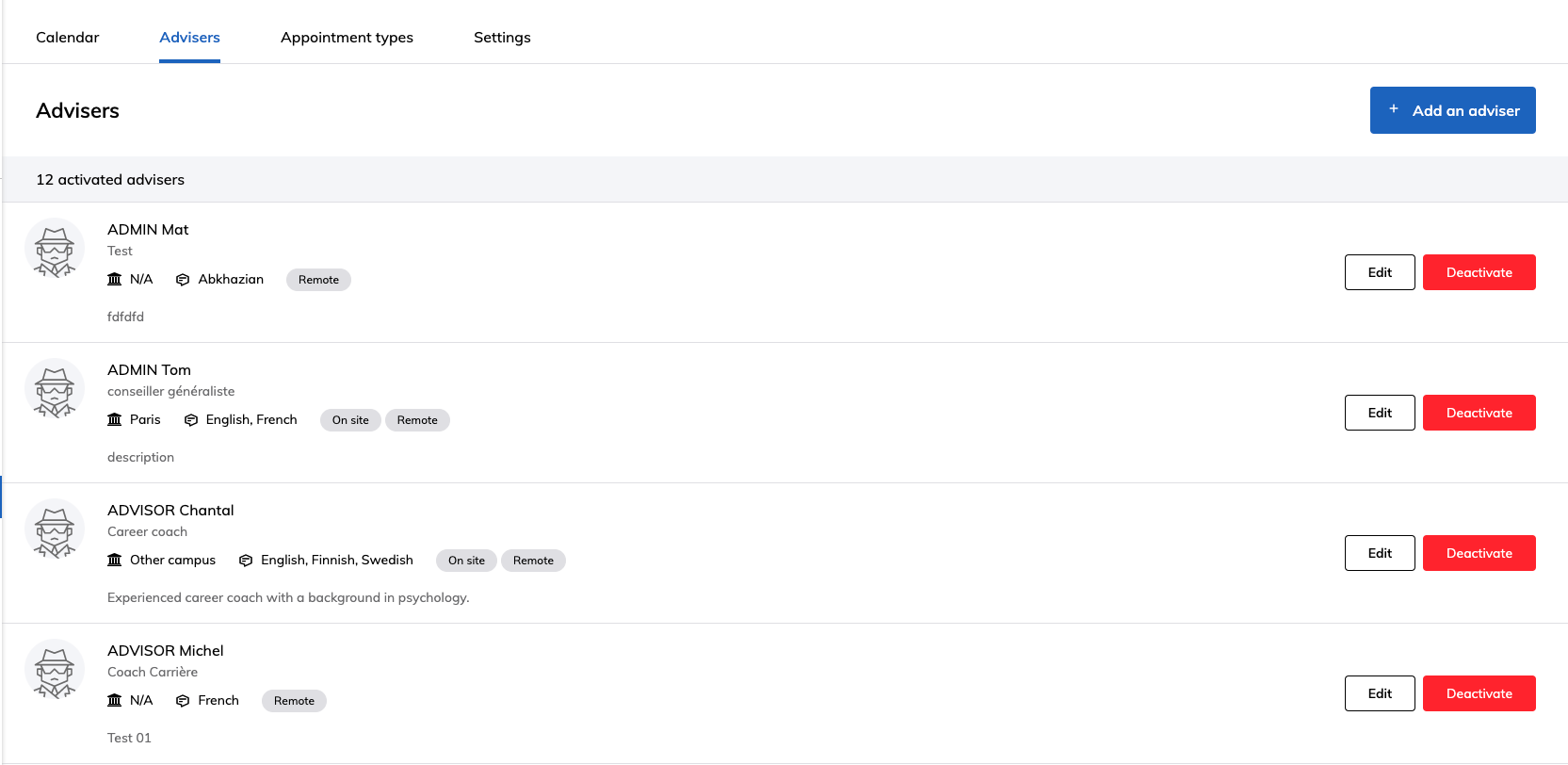Click the On site tag for ADVISOR Chantal
Screen dimensions: 1568x765
466,561
